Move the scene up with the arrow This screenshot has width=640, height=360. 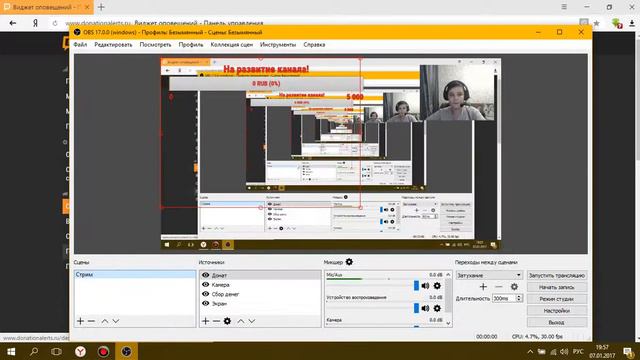point(104,321)
